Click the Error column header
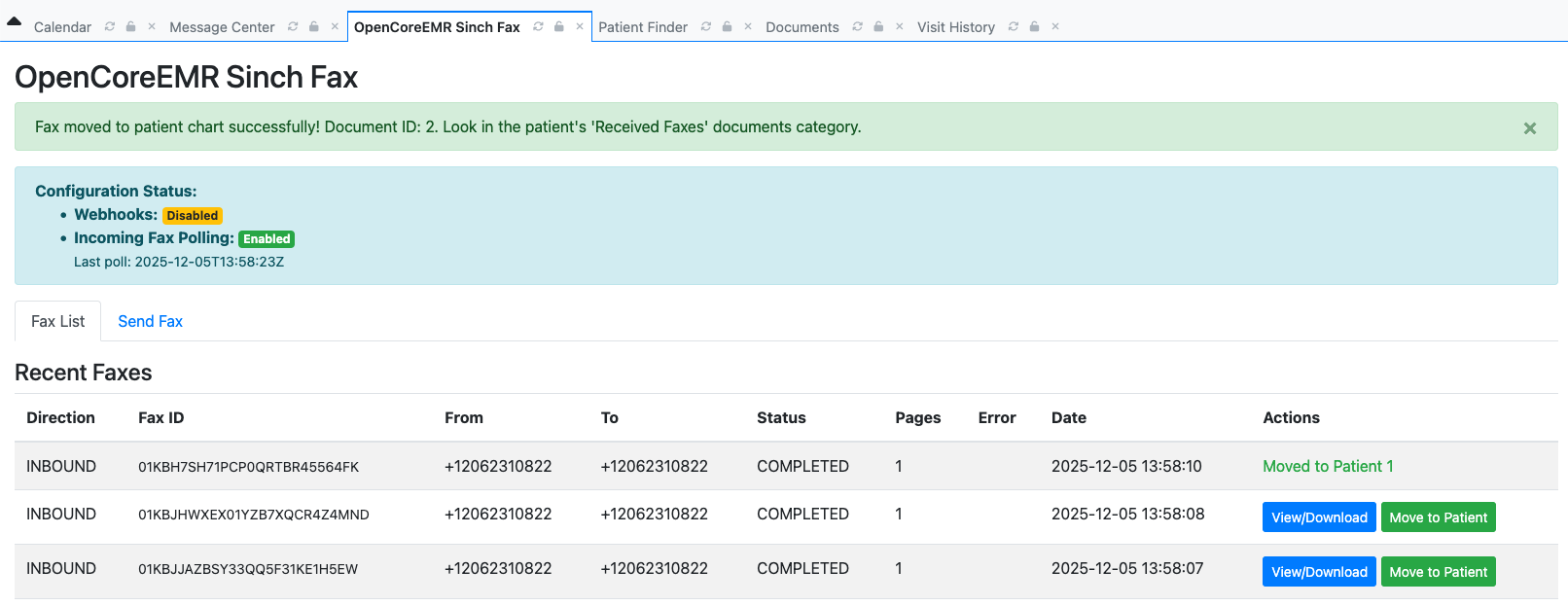 tap(997, 417)
